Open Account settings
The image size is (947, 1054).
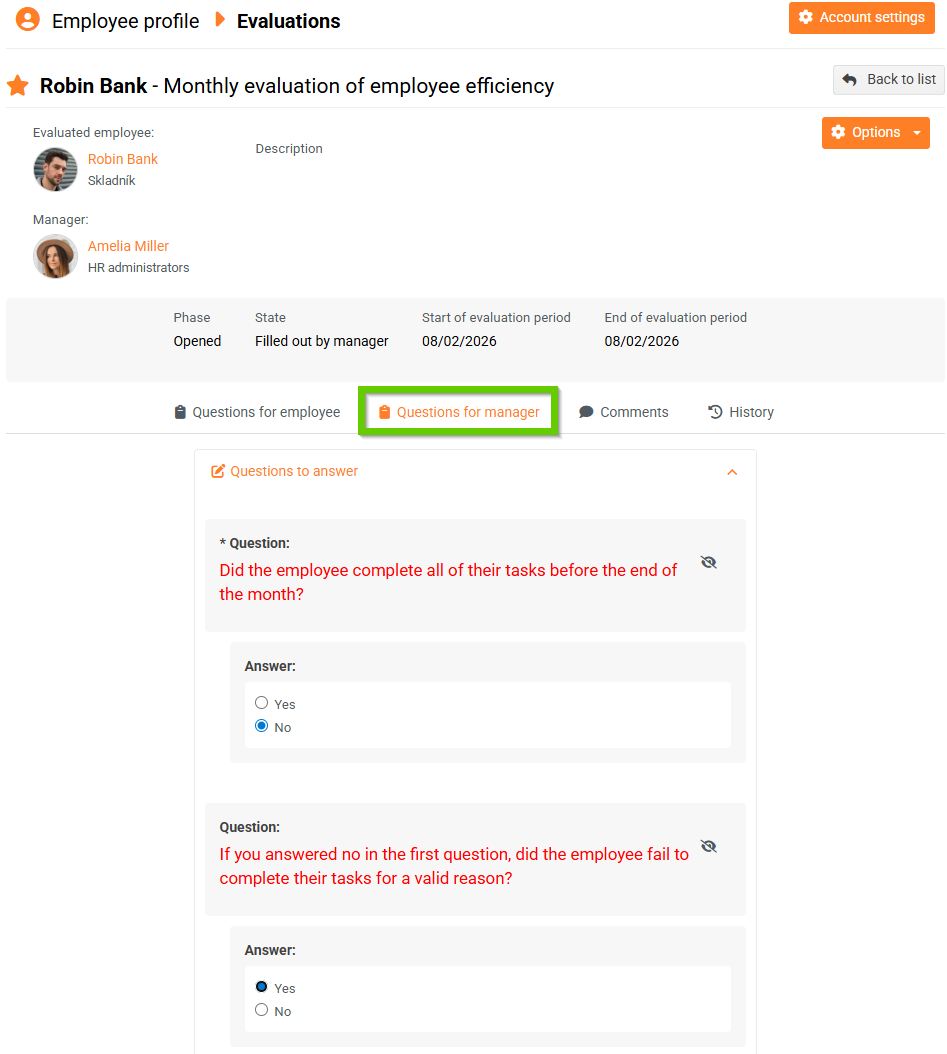(861, 18)
